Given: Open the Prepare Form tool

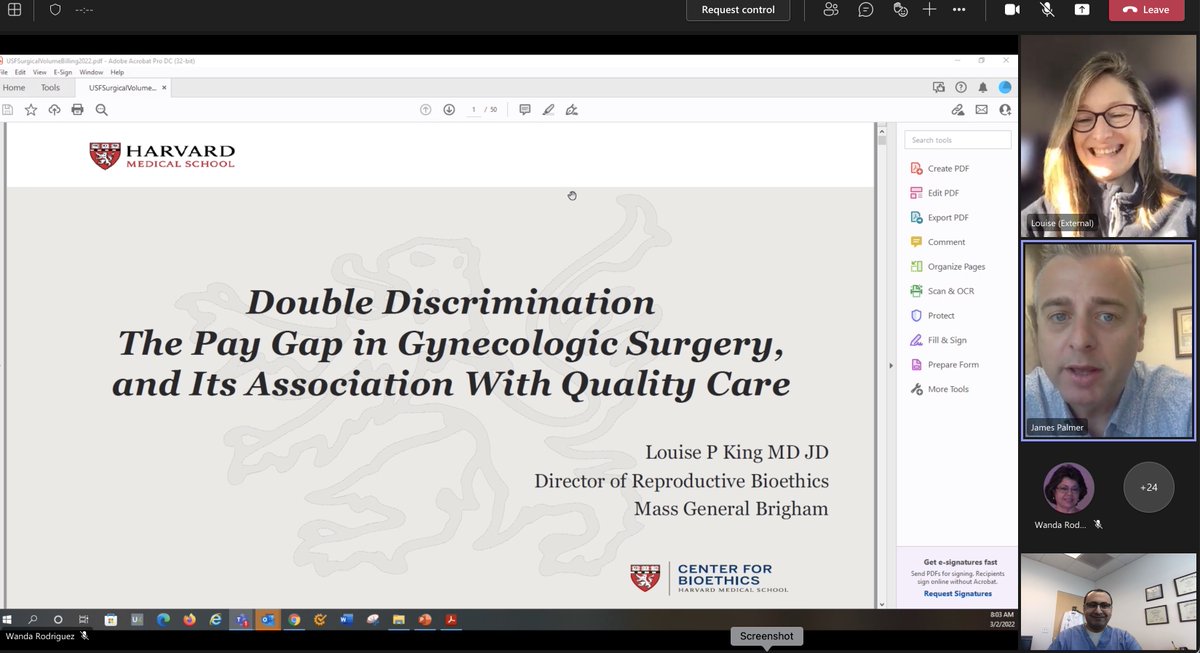Looking at the screenshot, I should click(x=945, y=364).
